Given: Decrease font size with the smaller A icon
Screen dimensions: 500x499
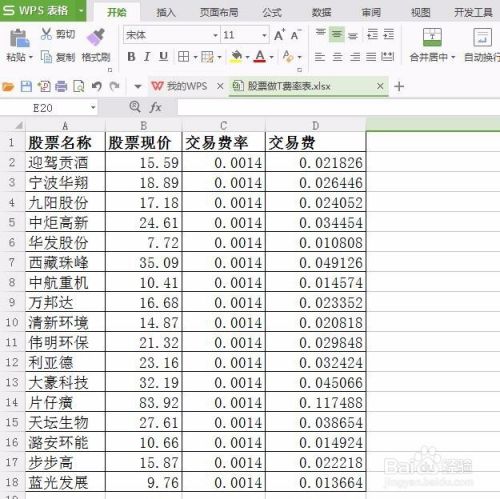Looking at the screenshot, I should pos(296,34).
